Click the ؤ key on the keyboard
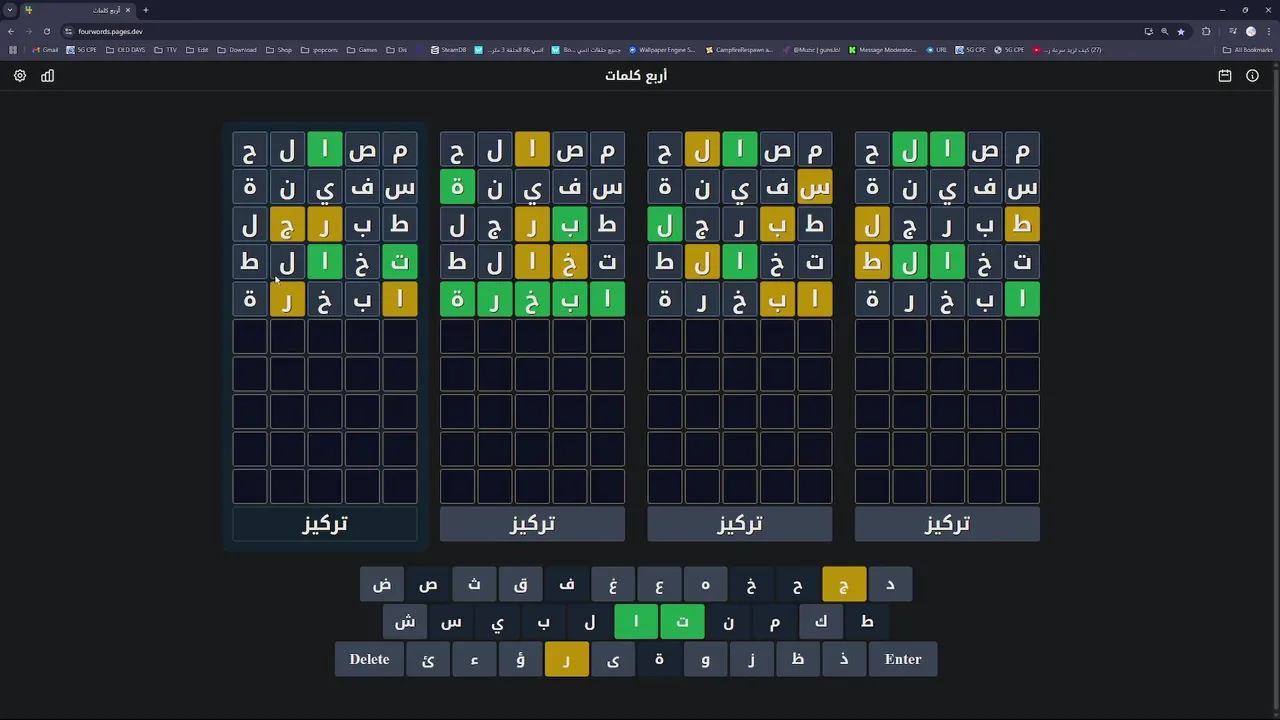Viewport: 1280px width, 720px height. point(521,659)
